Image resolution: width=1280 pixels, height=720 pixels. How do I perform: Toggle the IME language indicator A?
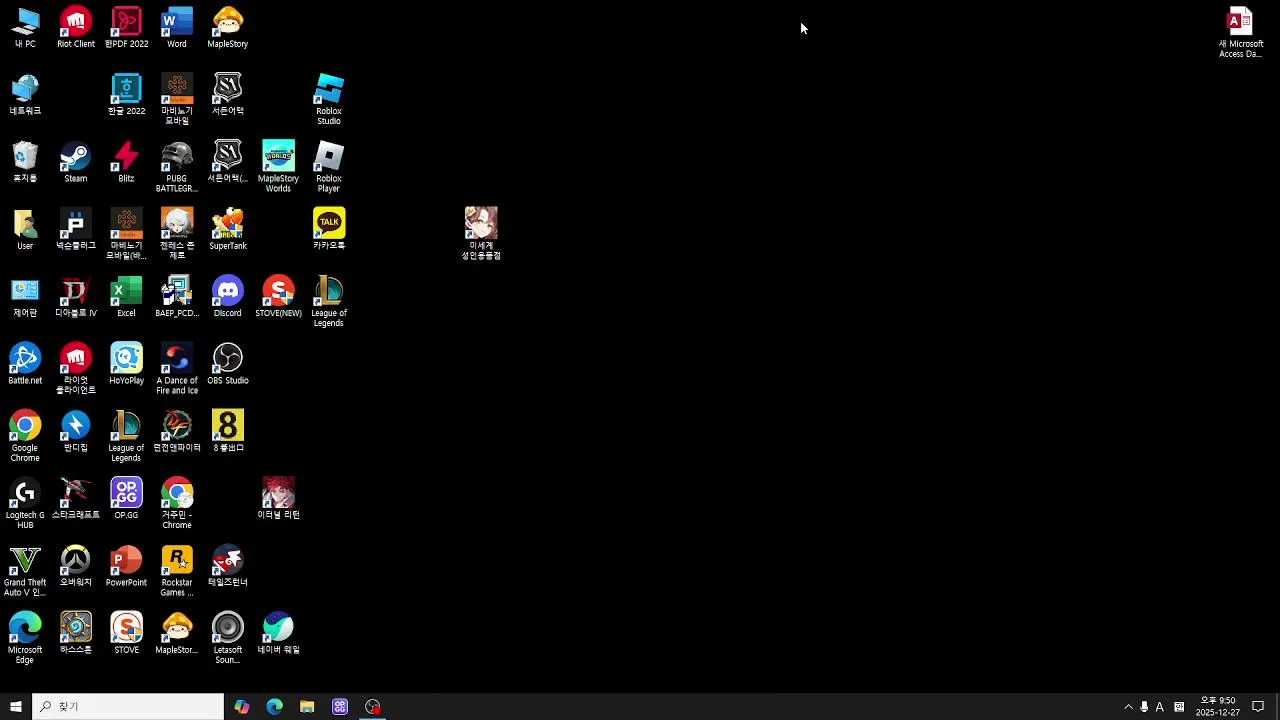(x=1160, y=707)
